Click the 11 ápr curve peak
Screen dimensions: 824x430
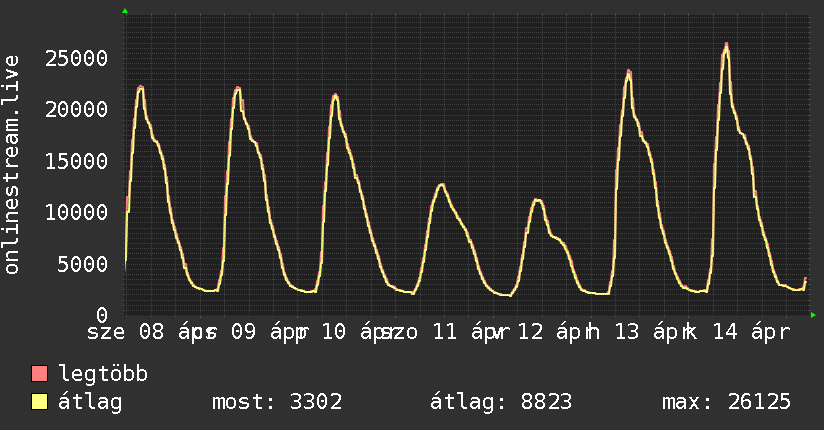(442, 185)
